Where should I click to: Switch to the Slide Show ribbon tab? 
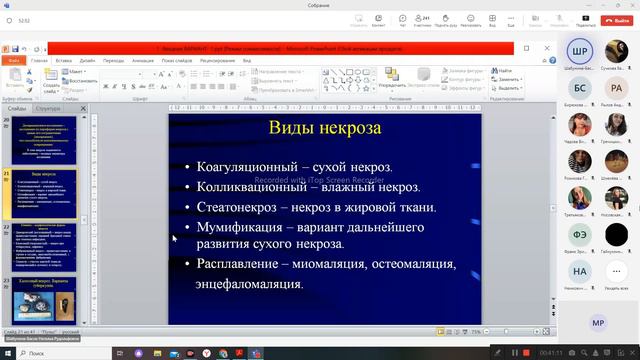pos(177,60)
